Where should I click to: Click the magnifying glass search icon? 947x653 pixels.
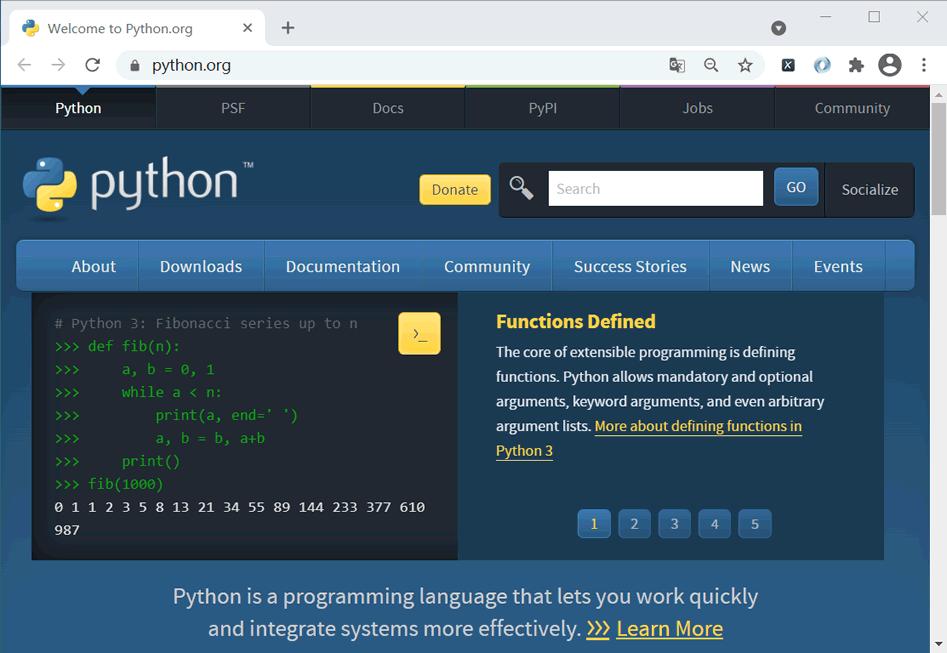tap(521, 188)
